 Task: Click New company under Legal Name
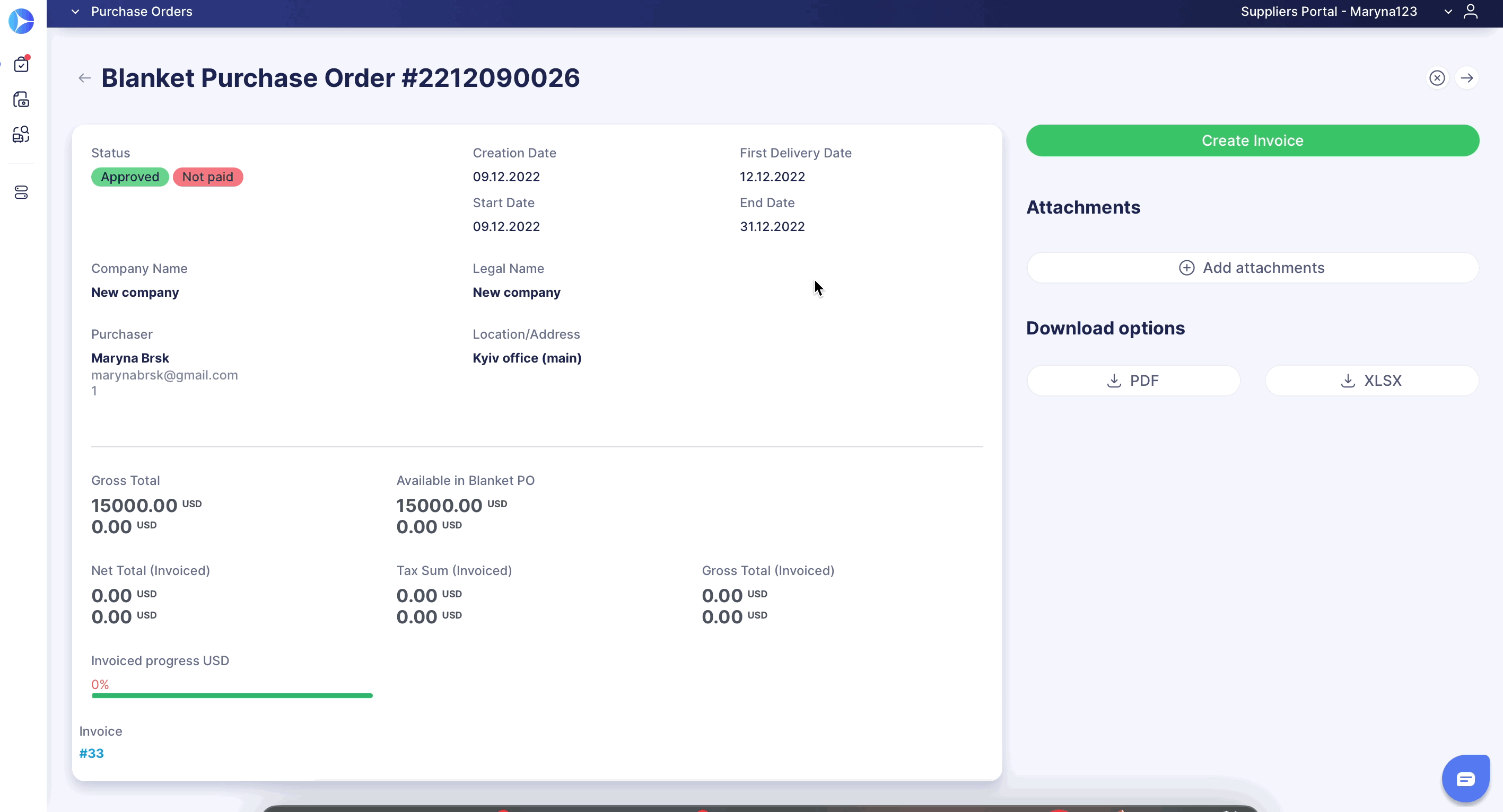pos(517,292)
